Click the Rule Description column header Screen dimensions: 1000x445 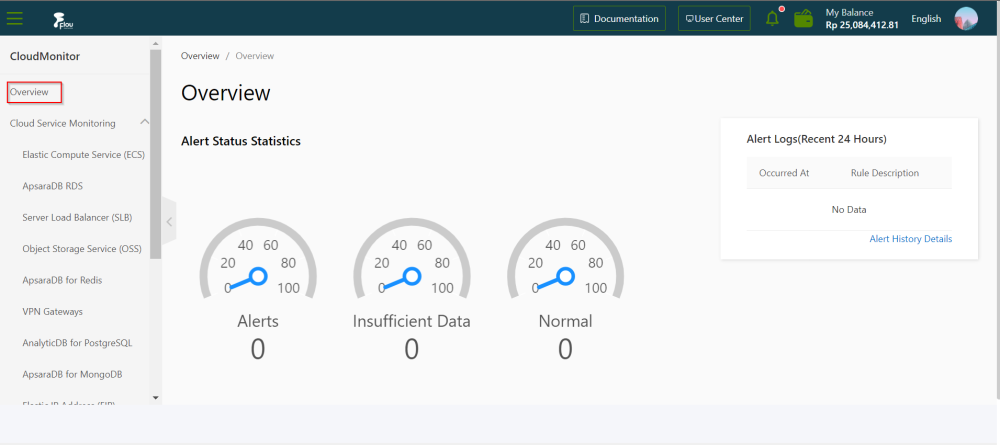coord(885,173)
